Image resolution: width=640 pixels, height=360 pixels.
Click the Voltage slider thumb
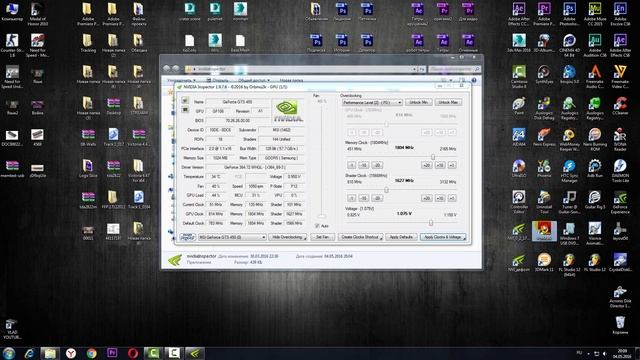coord(431,223)
